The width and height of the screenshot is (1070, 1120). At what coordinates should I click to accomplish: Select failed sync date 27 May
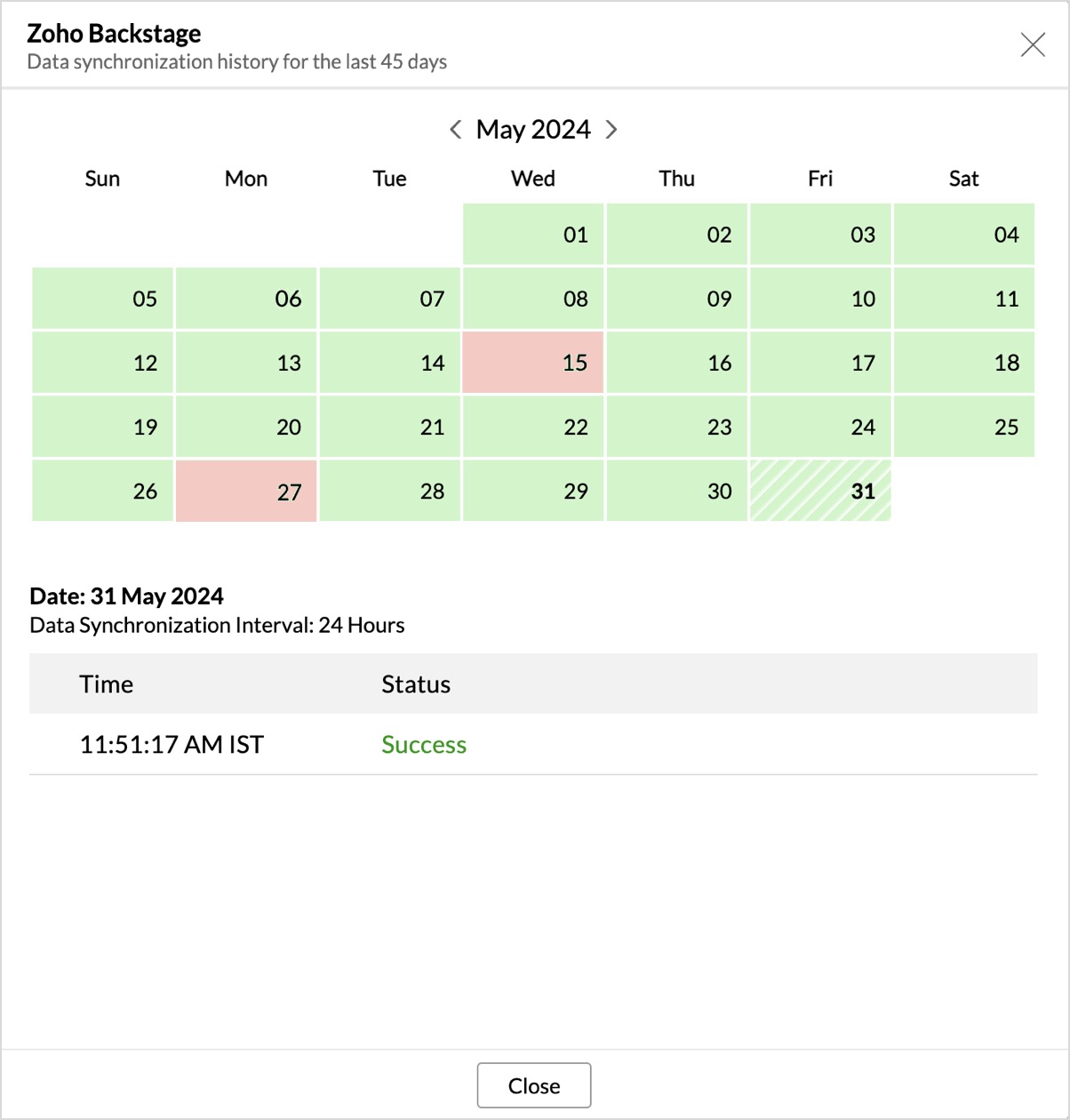click(x=246, y=491)
